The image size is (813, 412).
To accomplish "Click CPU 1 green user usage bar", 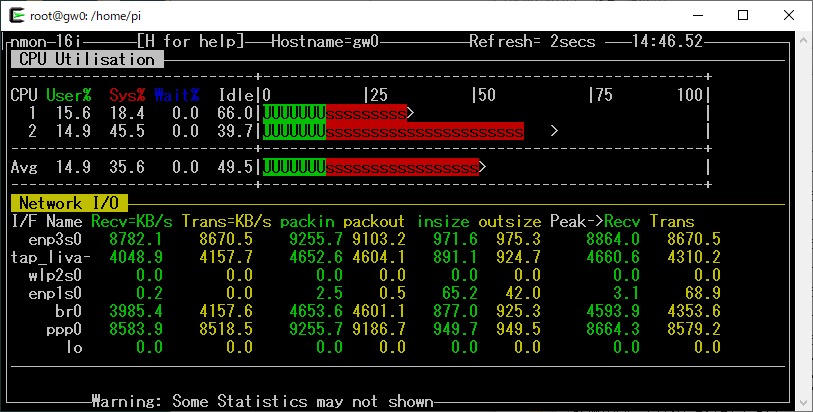I will click(295, 113).
